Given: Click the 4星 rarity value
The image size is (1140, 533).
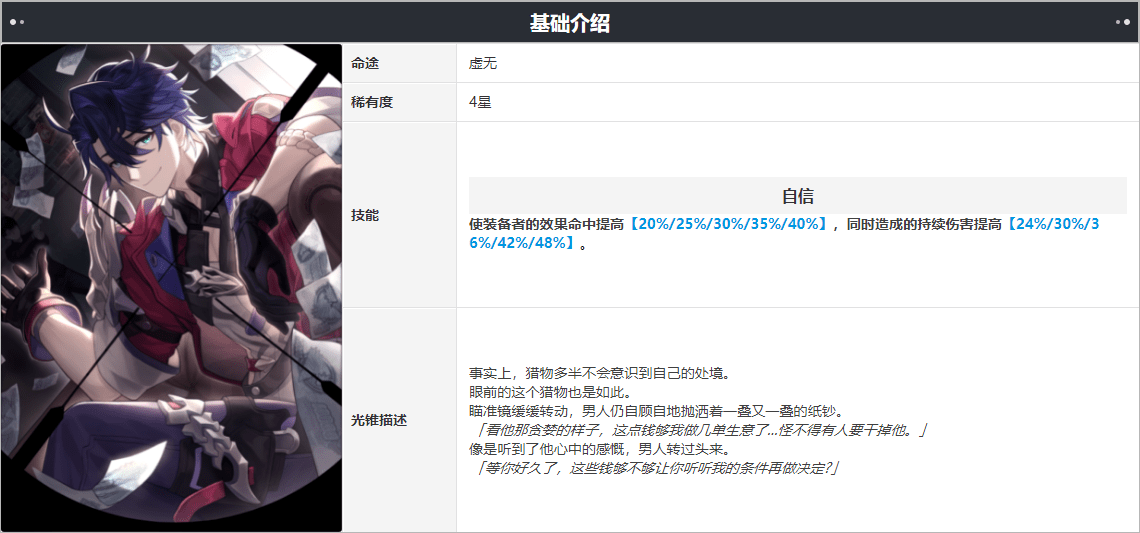Looking at the screenshot, I should 481,103.
